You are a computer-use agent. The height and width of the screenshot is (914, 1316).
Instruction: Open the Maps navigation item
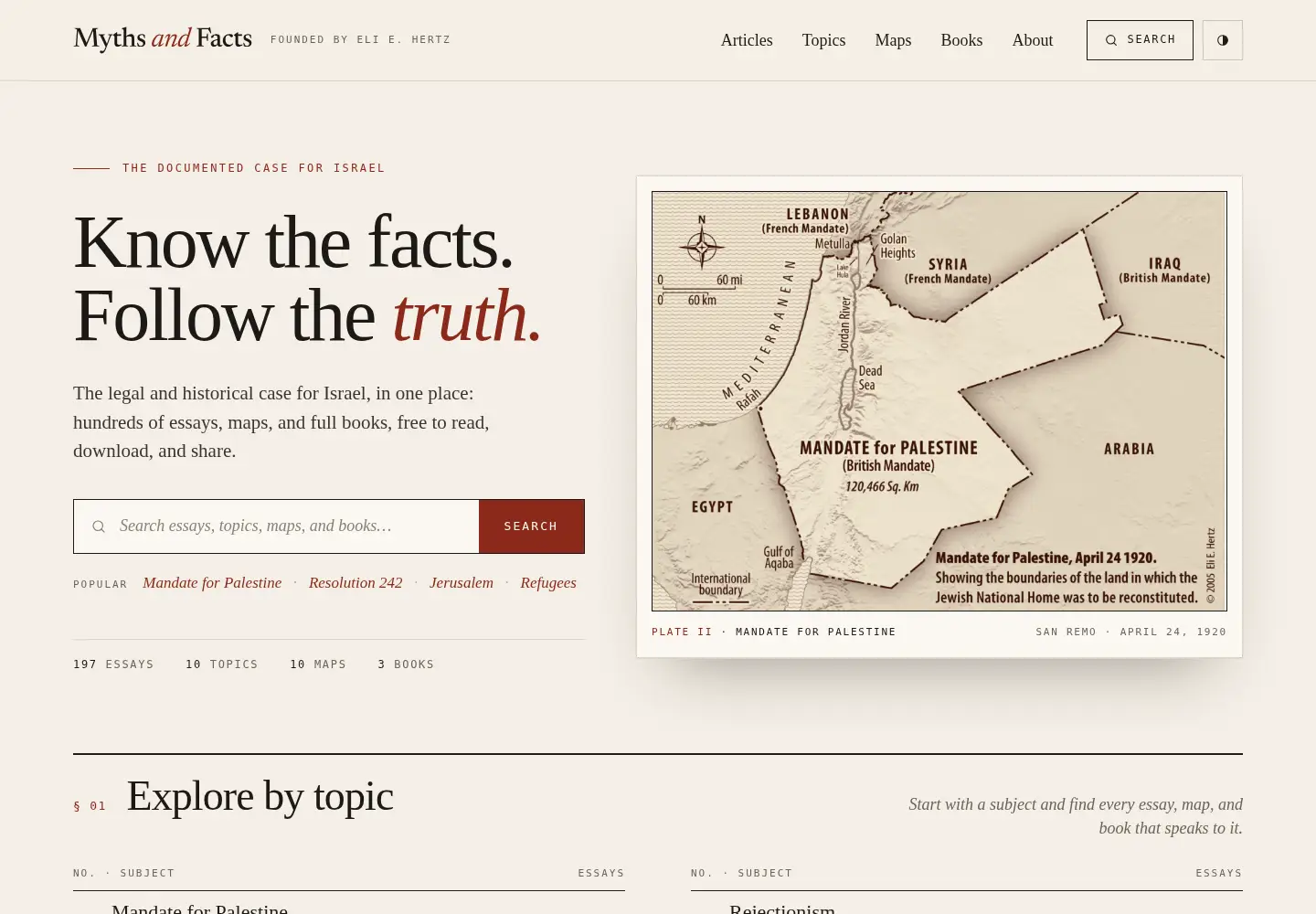click(x=893, y=40)
